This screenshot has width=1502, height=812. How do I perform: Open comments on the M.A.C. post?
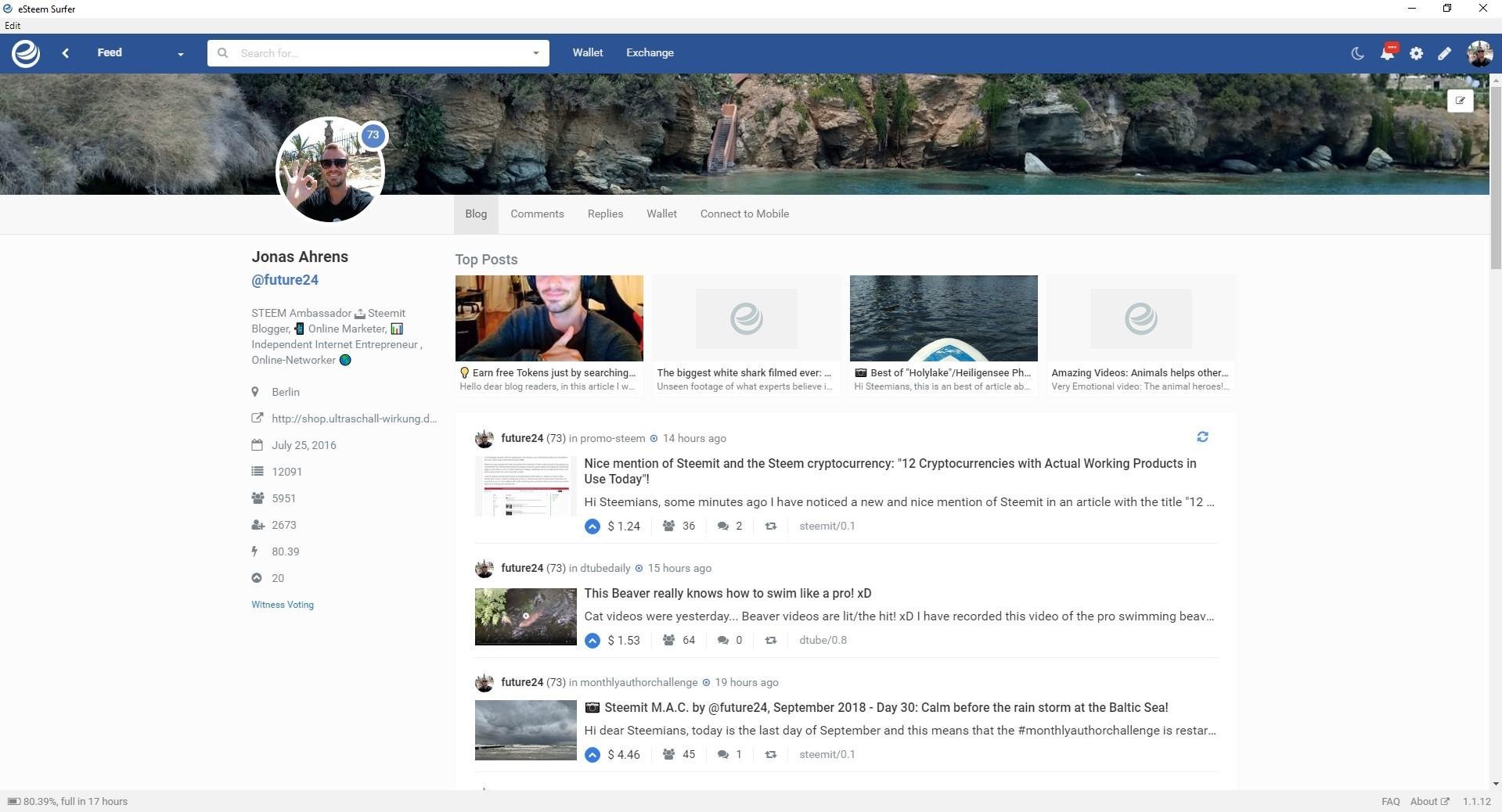729,754
